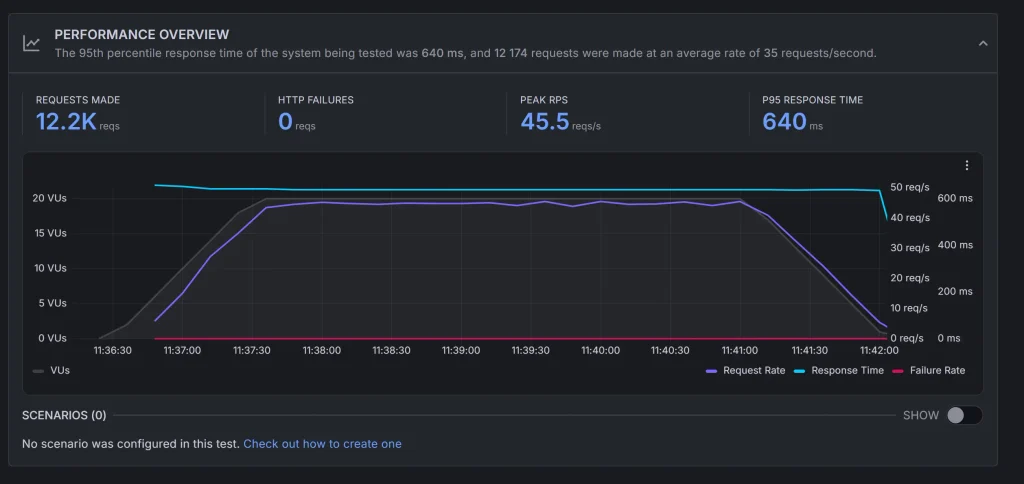This screenshot has height=484, width=1024.
Task: Click the 10 req/s axis label
Action: [910, 308]
